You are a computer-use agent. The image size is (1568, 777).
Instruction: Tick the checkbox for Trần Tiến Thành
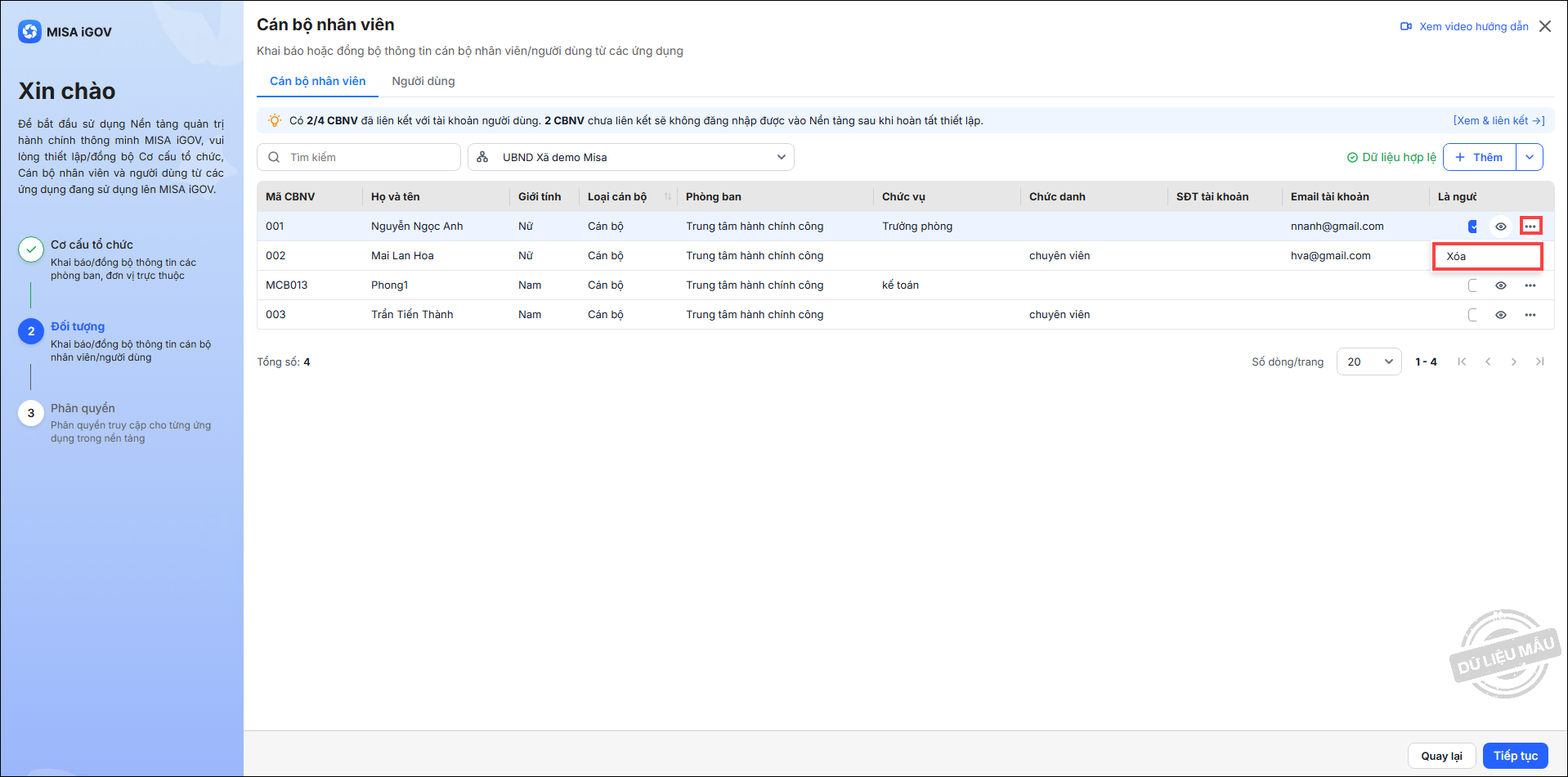(1473, 315)
